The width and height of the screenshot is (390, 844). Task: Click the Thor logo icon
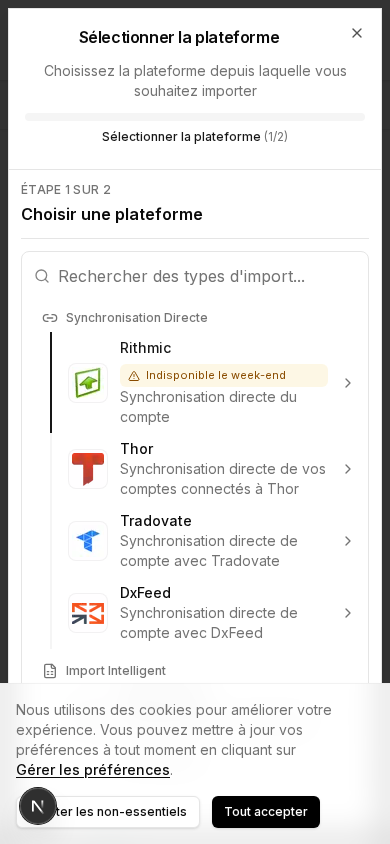click(x=88, y=469)
